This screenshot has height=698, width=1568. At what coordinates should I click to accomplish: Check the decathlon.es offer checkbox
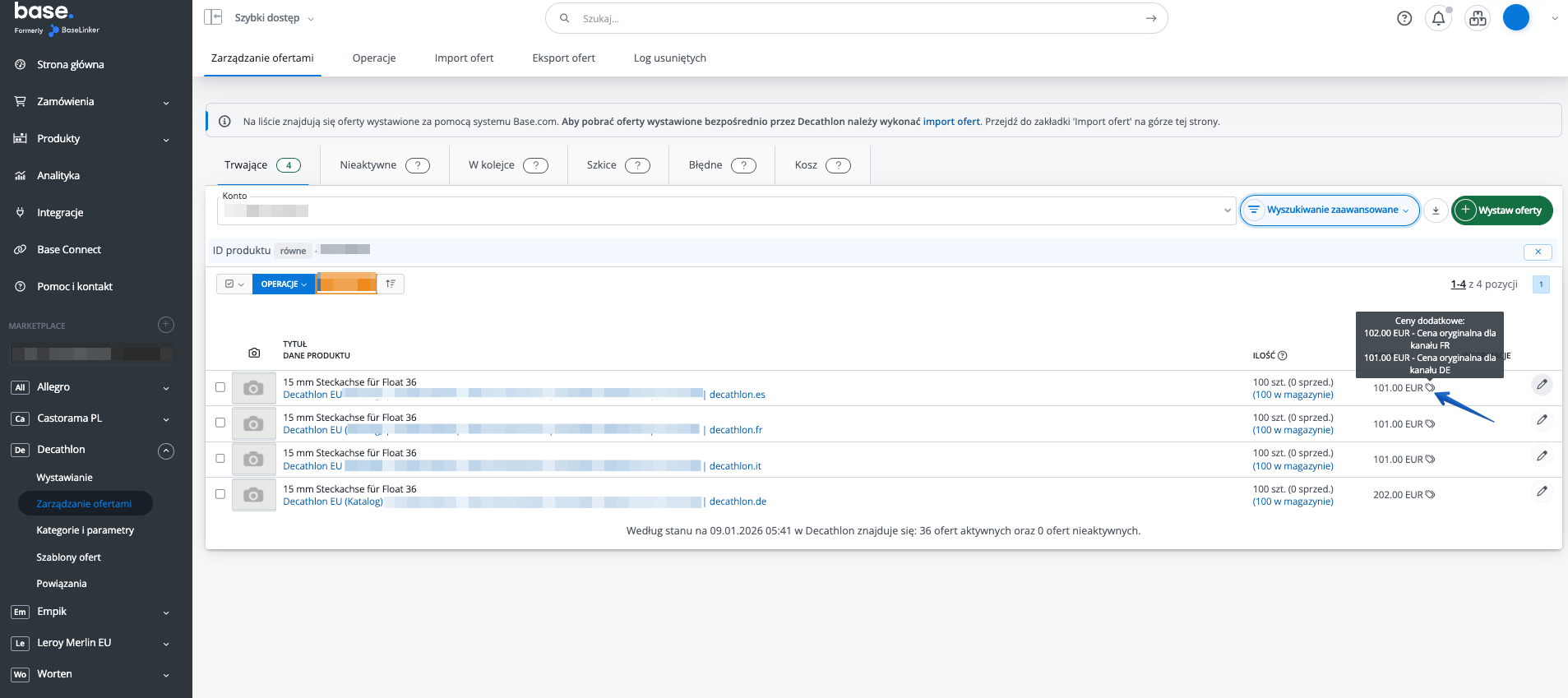coord(220,387)
